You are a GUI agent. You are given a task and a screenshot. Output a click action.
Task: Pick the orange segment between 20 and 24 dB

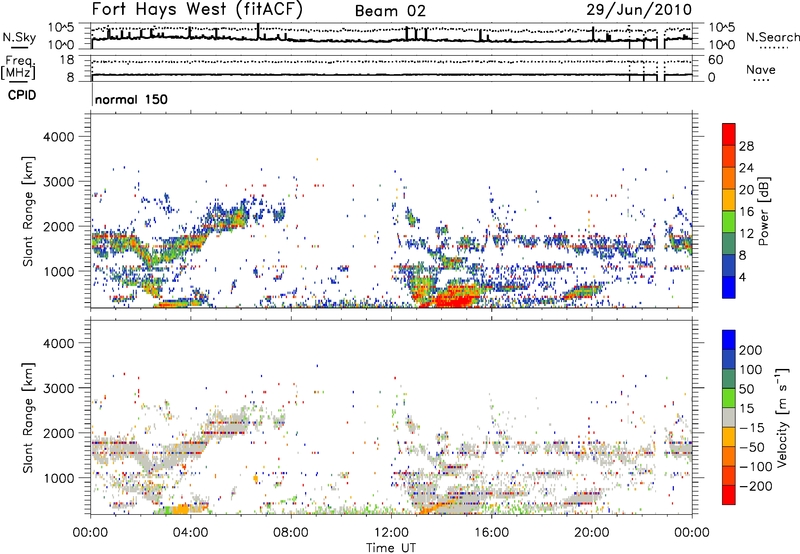pyautogui.click(x=729, y=178)
